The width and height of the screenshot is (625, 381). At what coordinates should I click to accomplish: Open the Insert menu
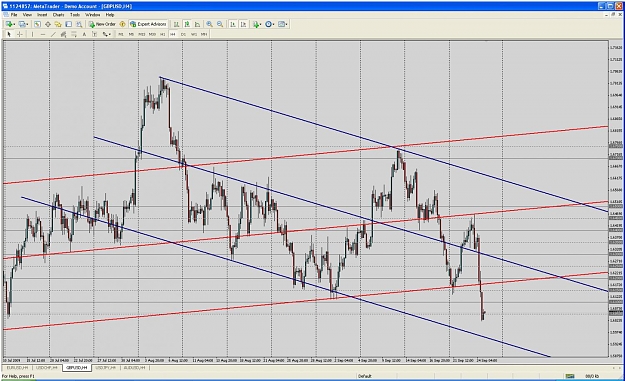click(42, 14)
